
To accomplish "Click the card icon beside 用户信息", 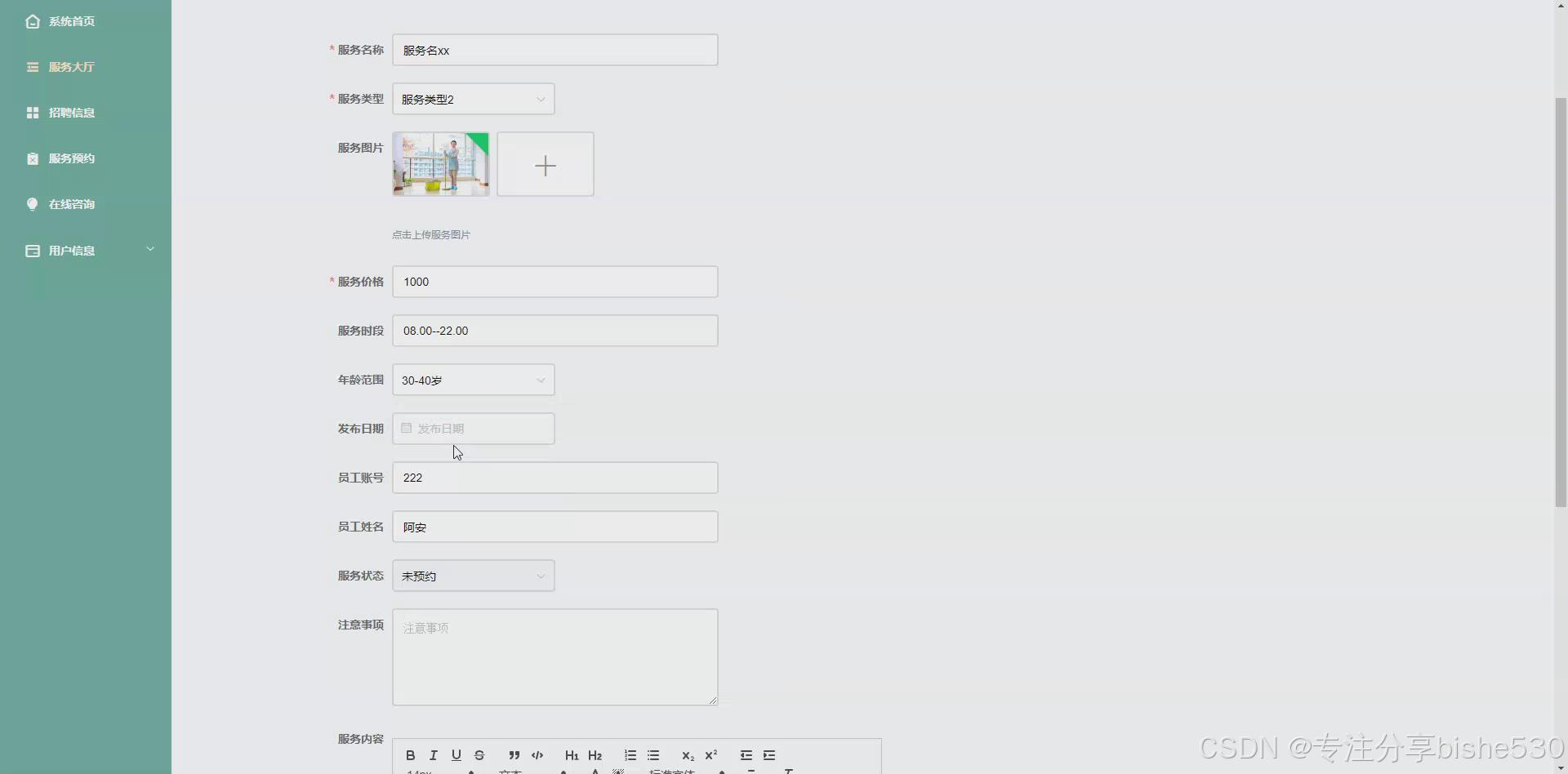I will pyautogui.click(x=33, y=251).
